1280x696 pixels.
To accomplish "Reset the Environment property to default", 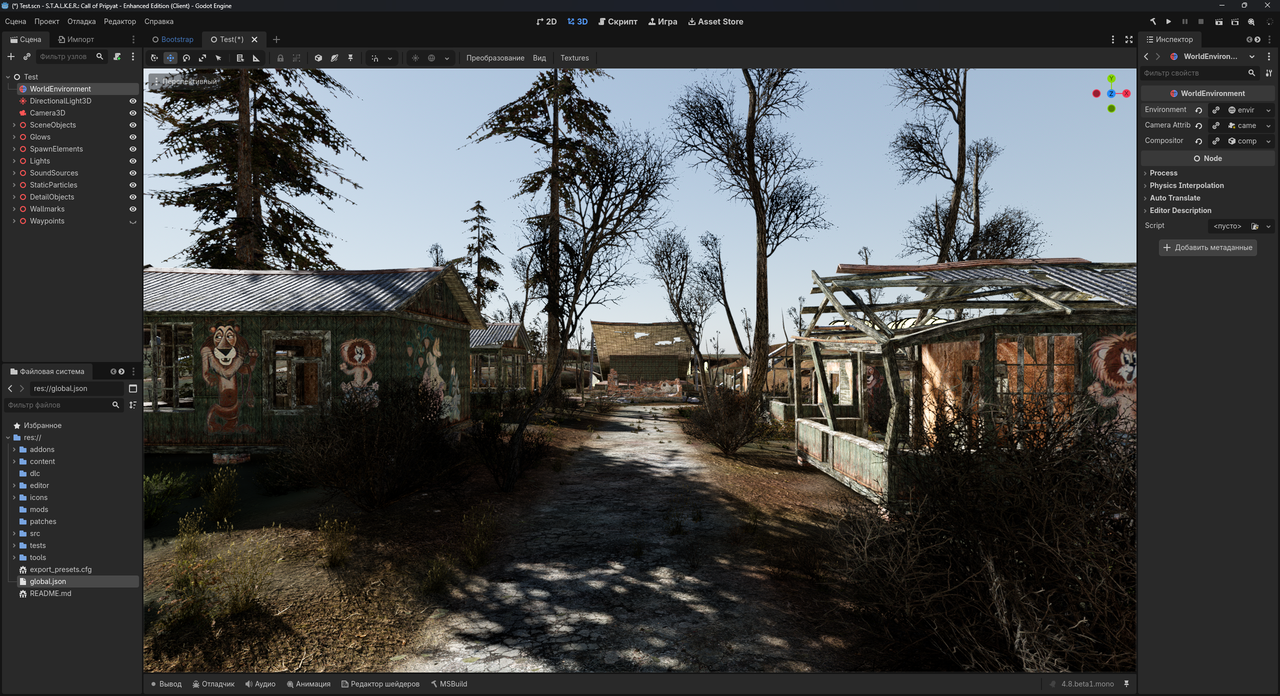I will [1199, 110].
